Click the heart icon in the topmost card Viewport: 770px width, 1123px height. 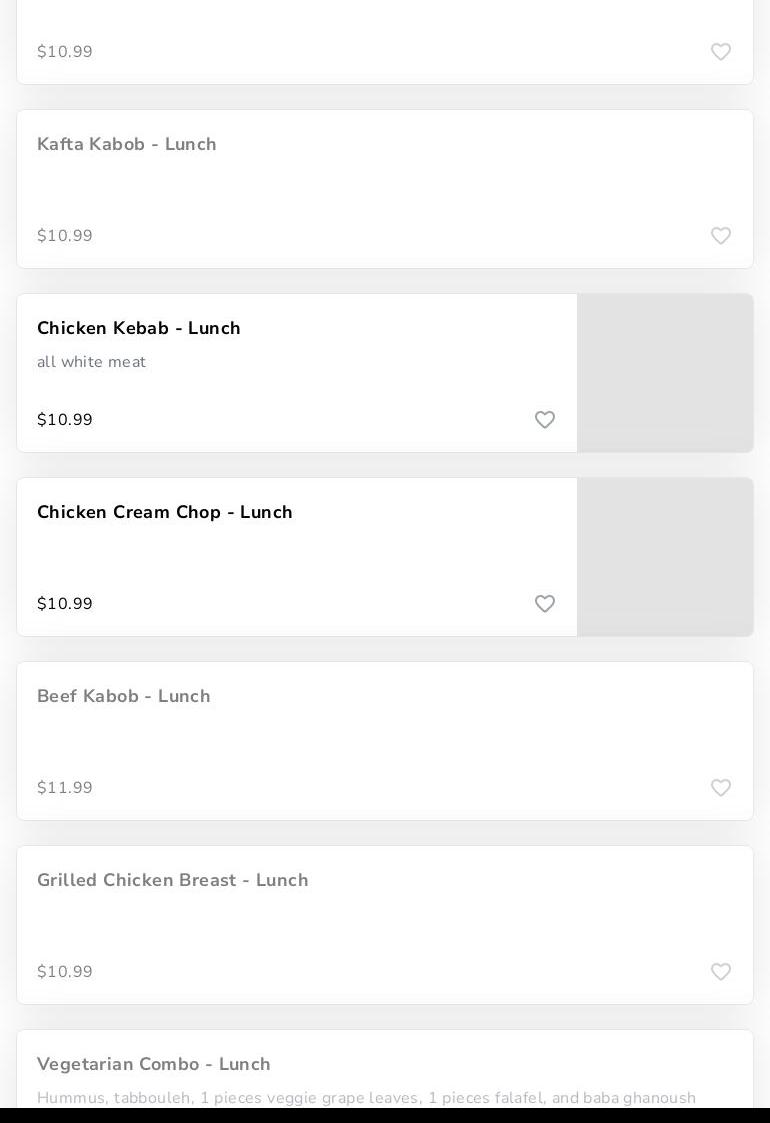[720, 52]
